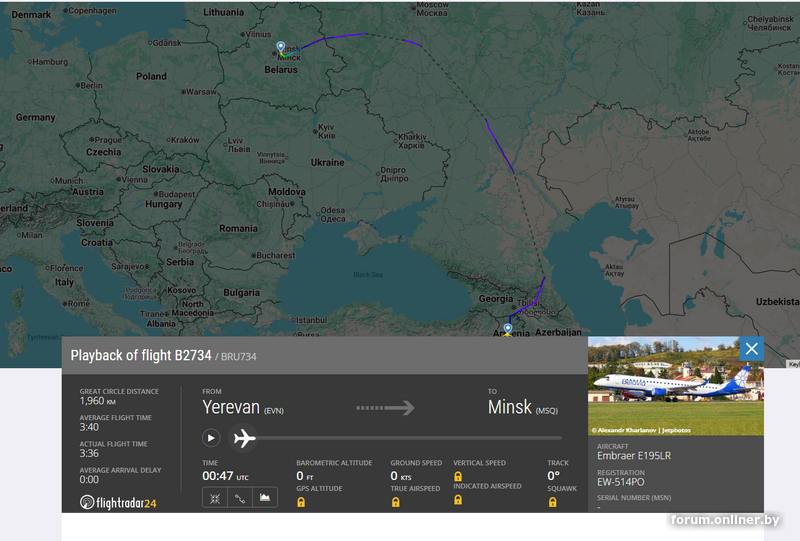Click the airplane marker on the playback slider
The width and height of the screenshot is (800, 541).
pyautogui.click(x=244, y=438)
